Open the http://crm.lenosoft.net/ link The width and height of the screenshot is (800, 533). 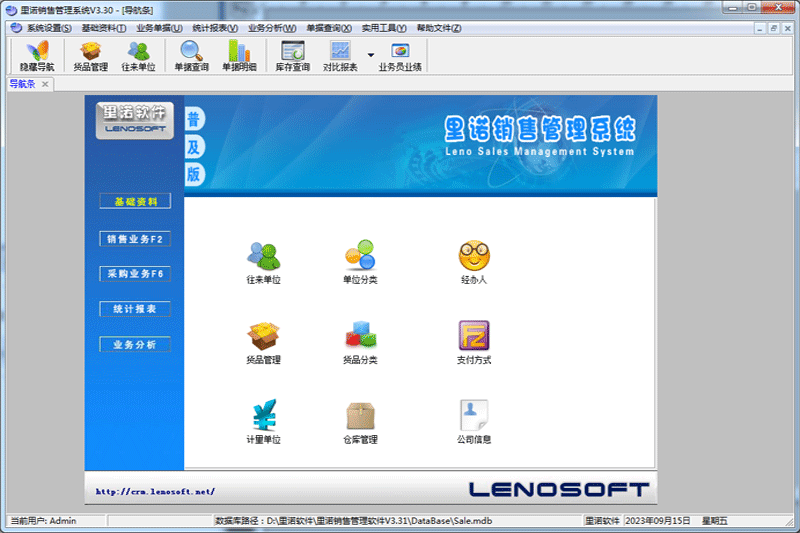pos(155,492)
